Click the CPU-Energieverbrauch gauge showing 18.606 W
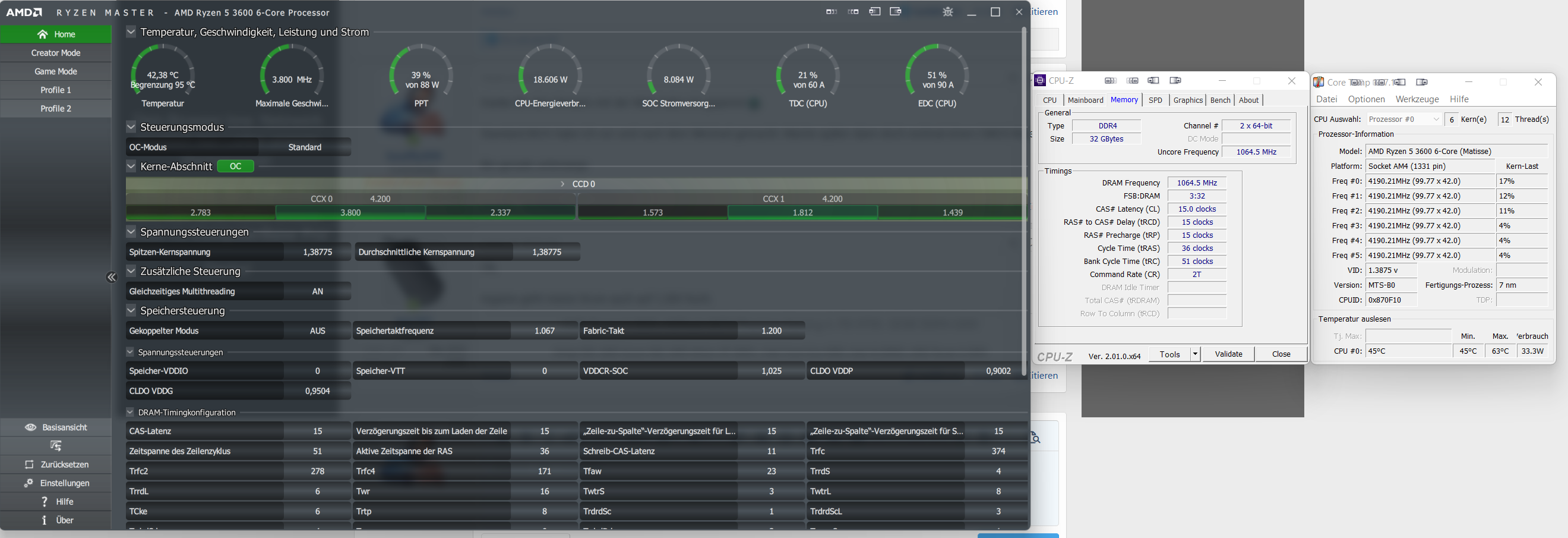Viewport: 1568px width, 538px height. coord(550,76)
